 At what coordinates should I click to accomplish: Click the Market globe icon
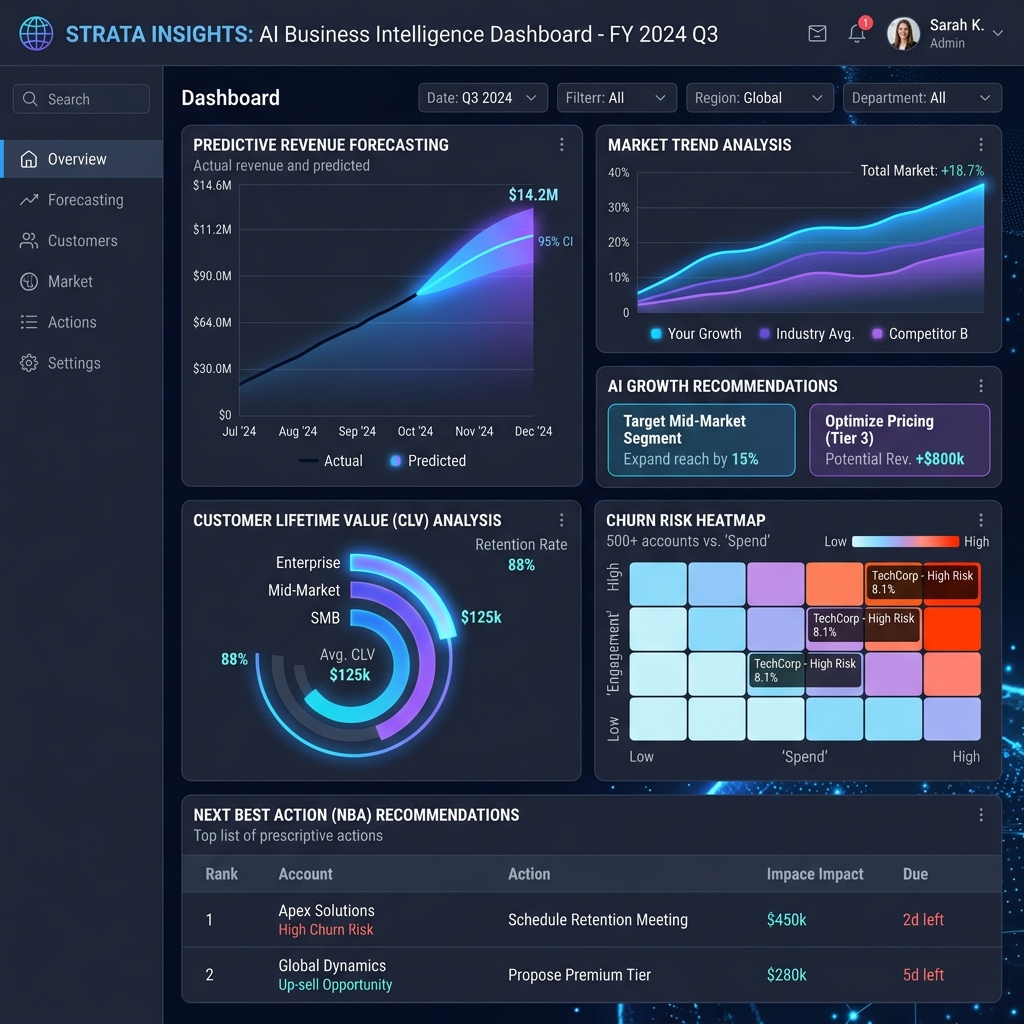[29, 281]
